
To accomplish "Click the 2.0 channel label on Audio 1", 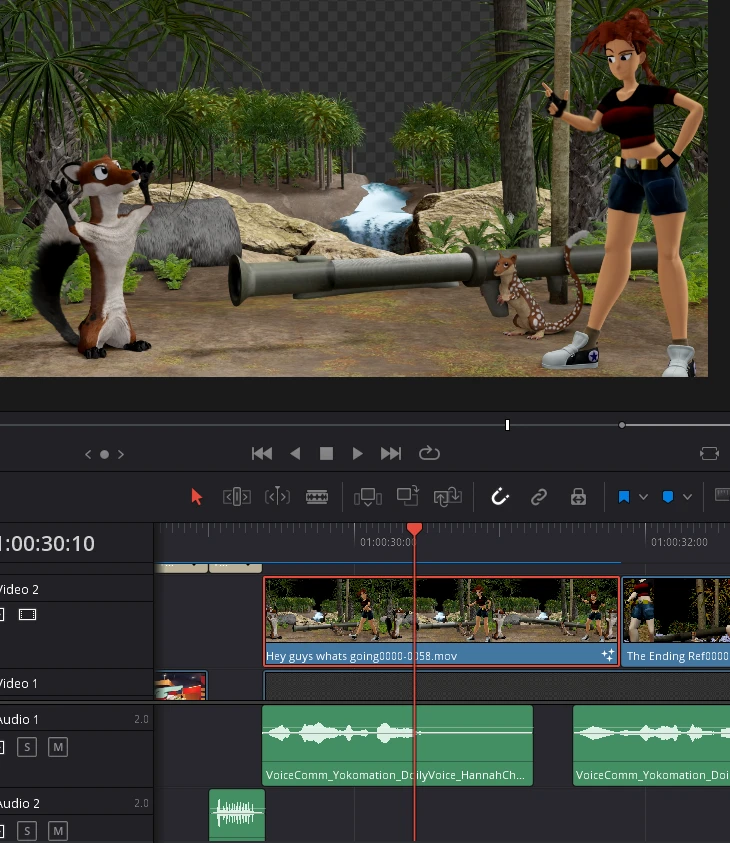I will 141,719.
